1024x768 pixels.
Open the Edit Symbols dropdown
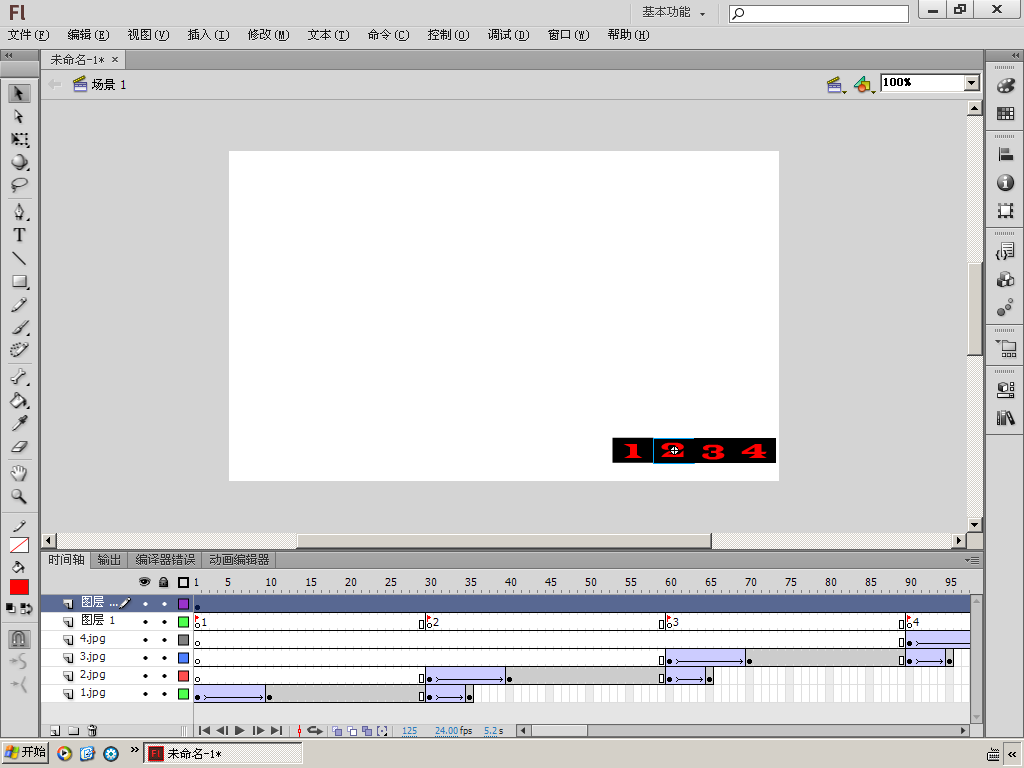(864, 84)
